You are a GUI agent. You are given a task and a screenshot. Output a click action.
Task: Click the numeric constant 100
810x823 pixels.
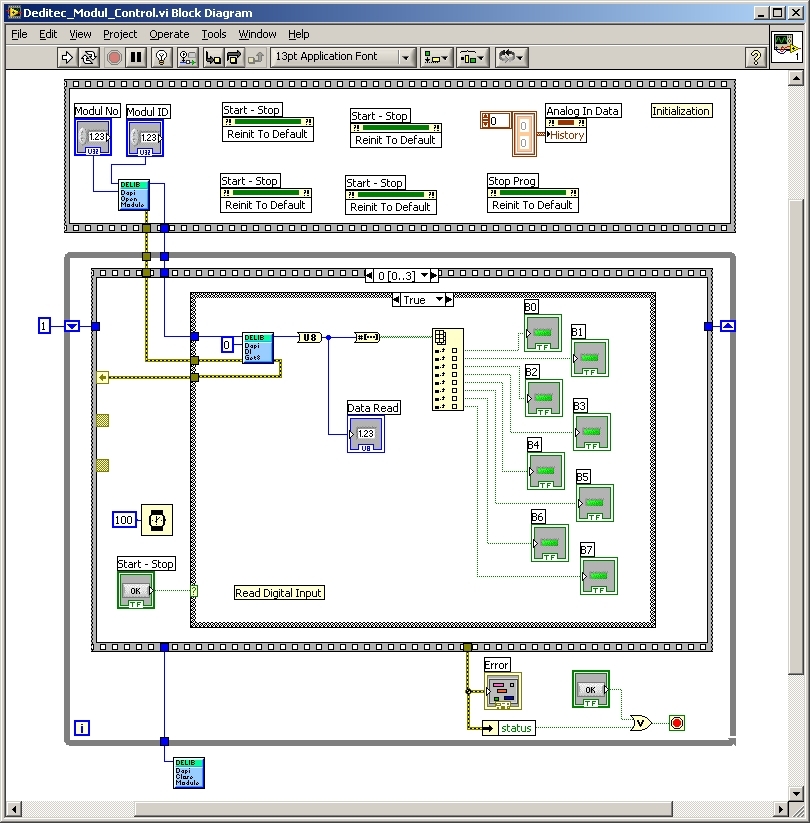coord(124,520)
